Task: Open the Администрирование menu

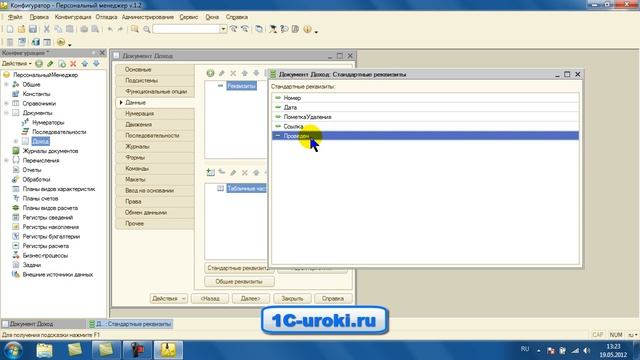Action: tap(147, 17)
